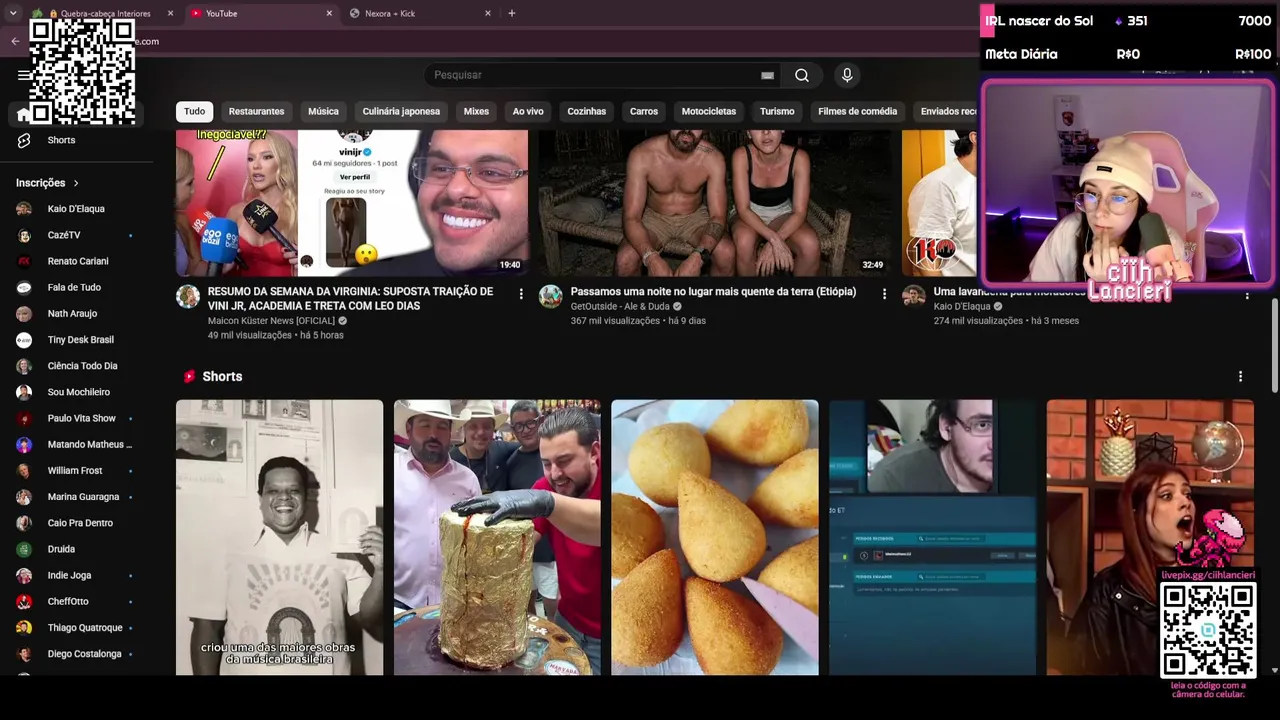Play the dark screen-recording Short

pos(932,538)
